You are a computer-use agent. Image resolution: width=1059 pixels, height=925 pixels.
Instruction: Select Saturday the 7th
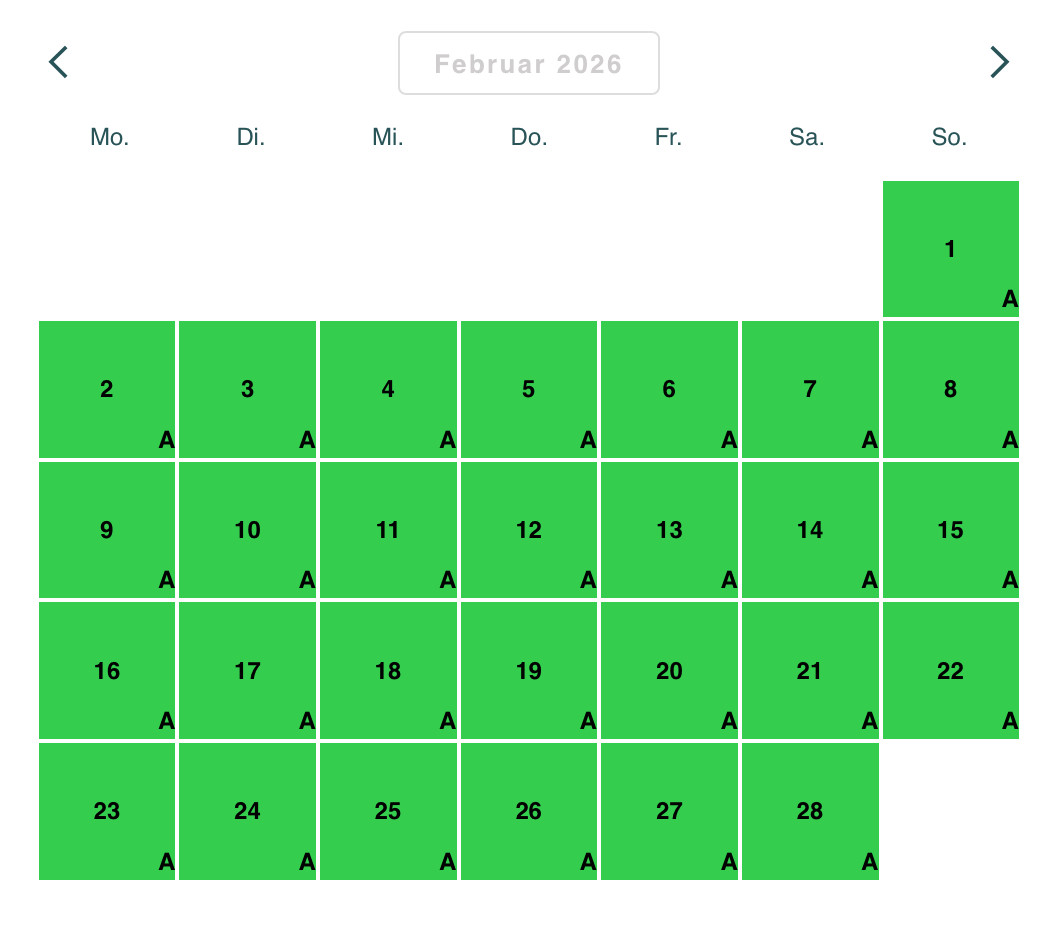tap(810, 390)
